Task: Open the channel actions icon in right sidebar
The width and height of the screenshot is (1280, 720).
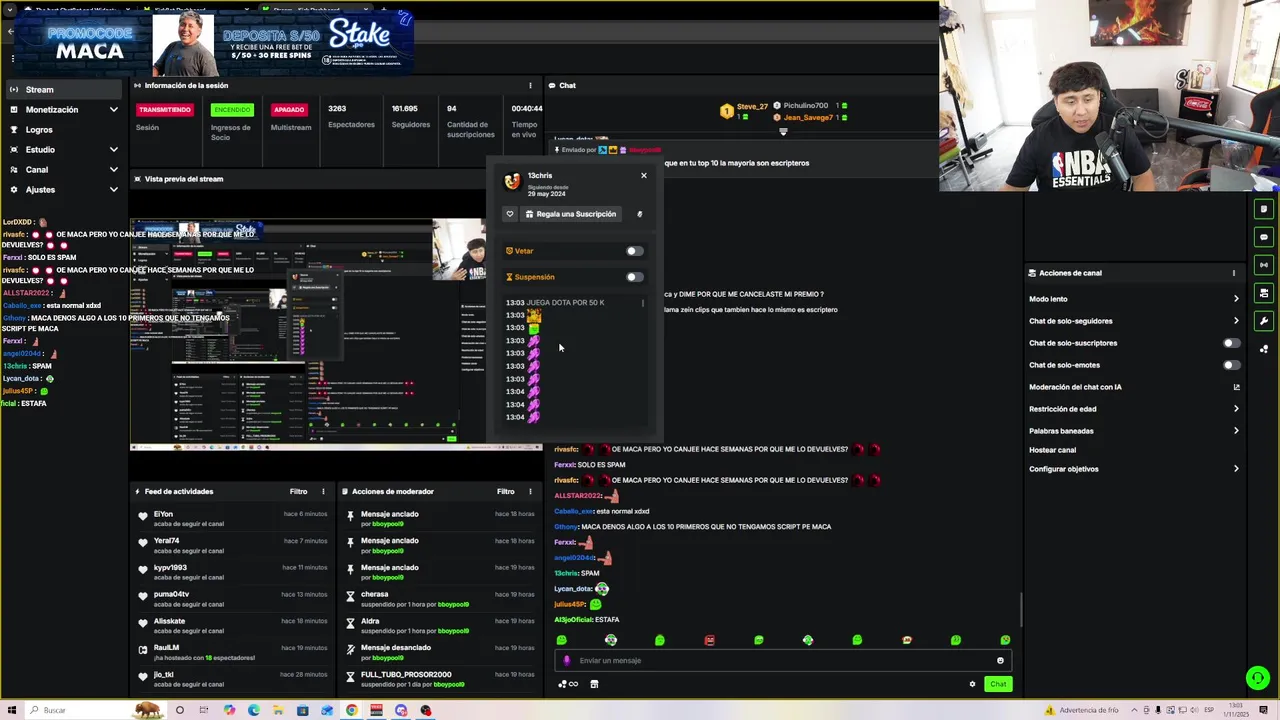Action: [x=1264, y=293]
